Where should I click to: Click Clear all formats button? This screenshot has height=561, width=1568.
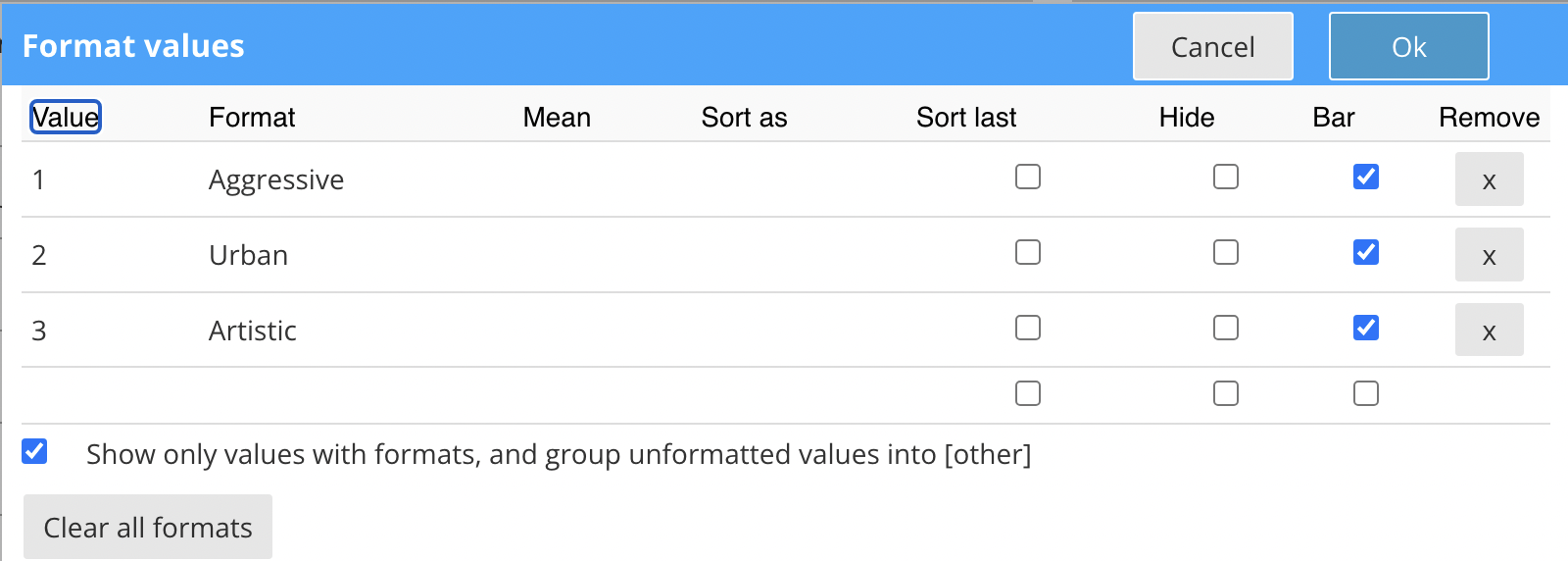click(x=148, y=528)
